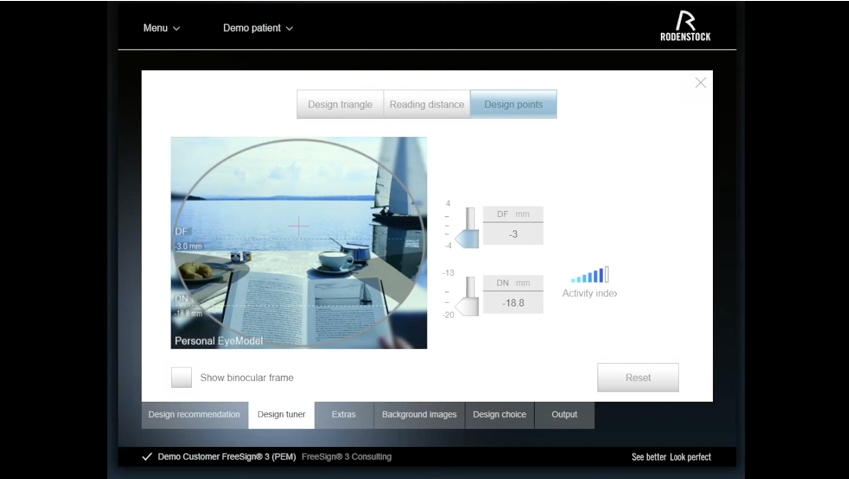Click the checkmark icon beside Demo Customer
Screen dimensions: 849x479
(x=147, y=457)
